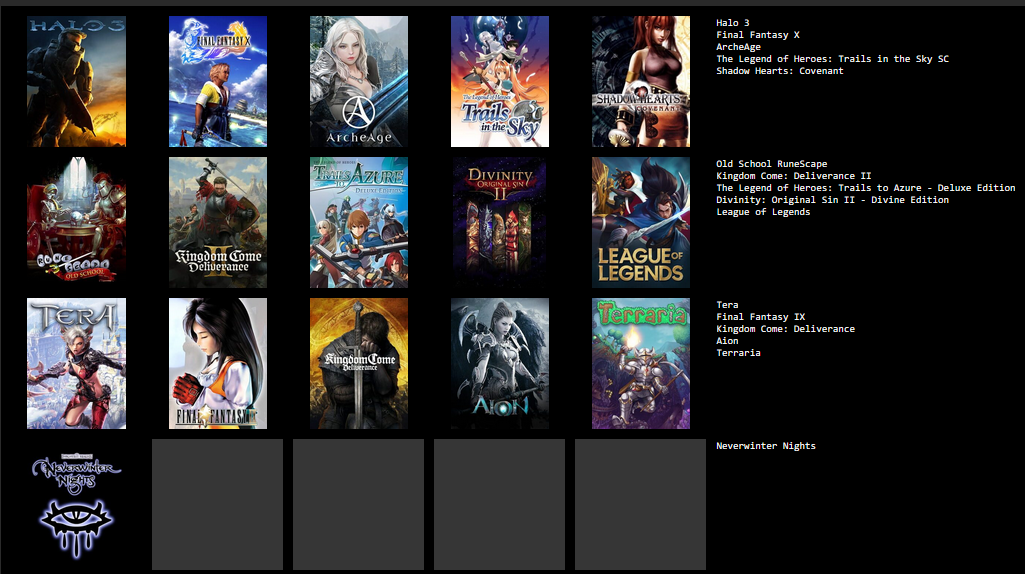
Task: Open the League of Legends cover
Action: point(641,222)
